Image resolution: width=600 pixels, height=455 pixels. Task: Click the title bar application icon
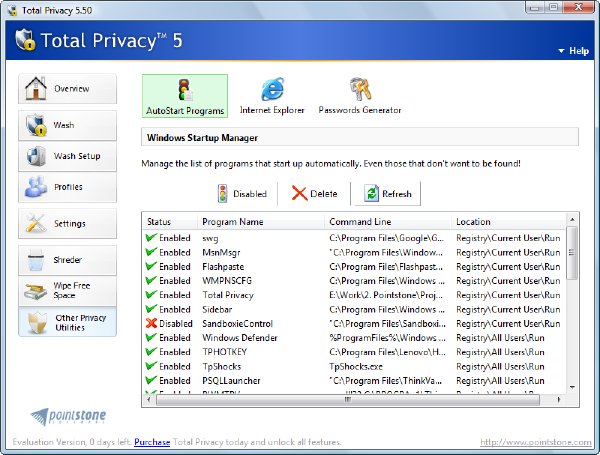(x=12, y=10)
